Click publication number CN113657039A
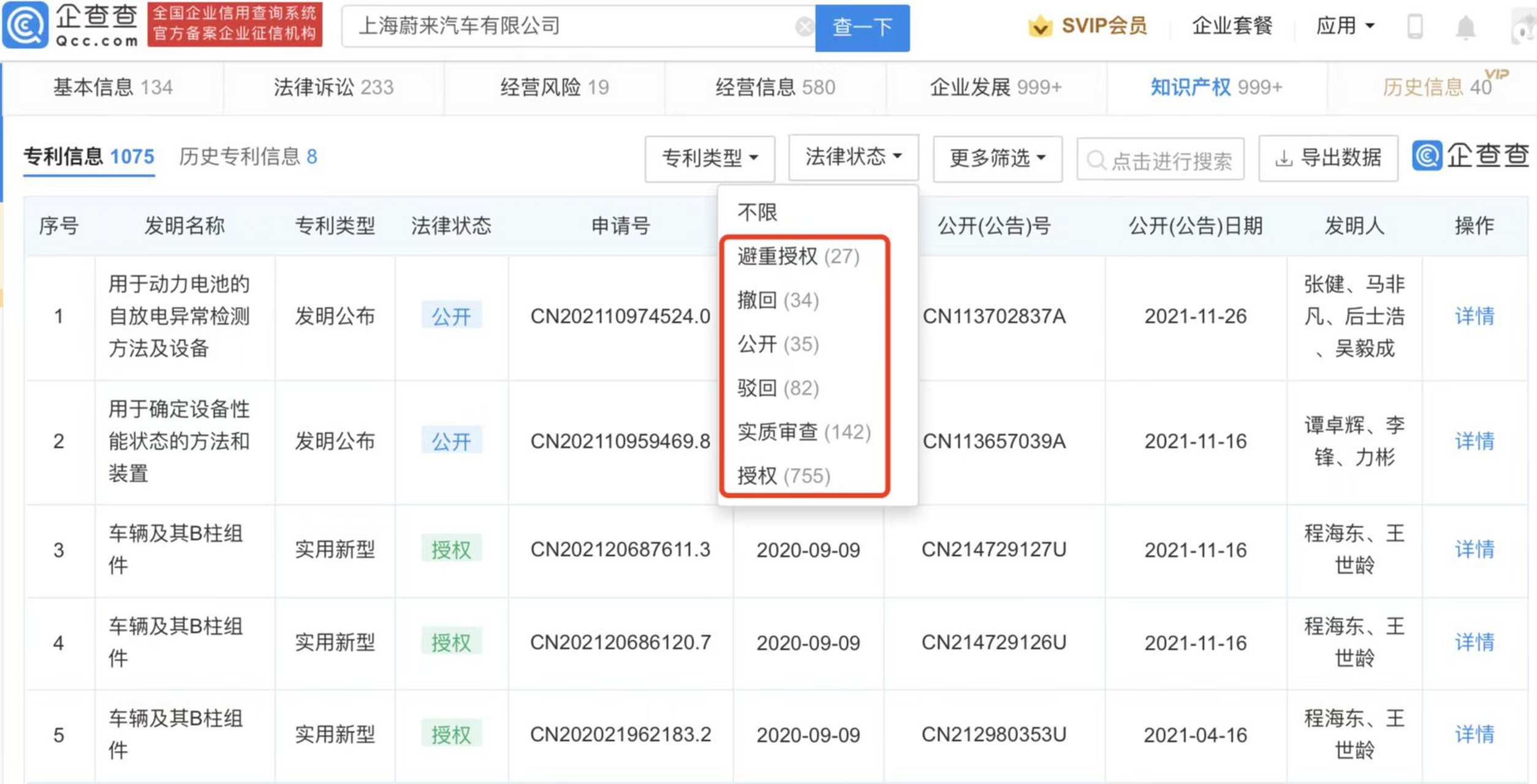Screen dimensions: 1537x784 pos(994,441)
